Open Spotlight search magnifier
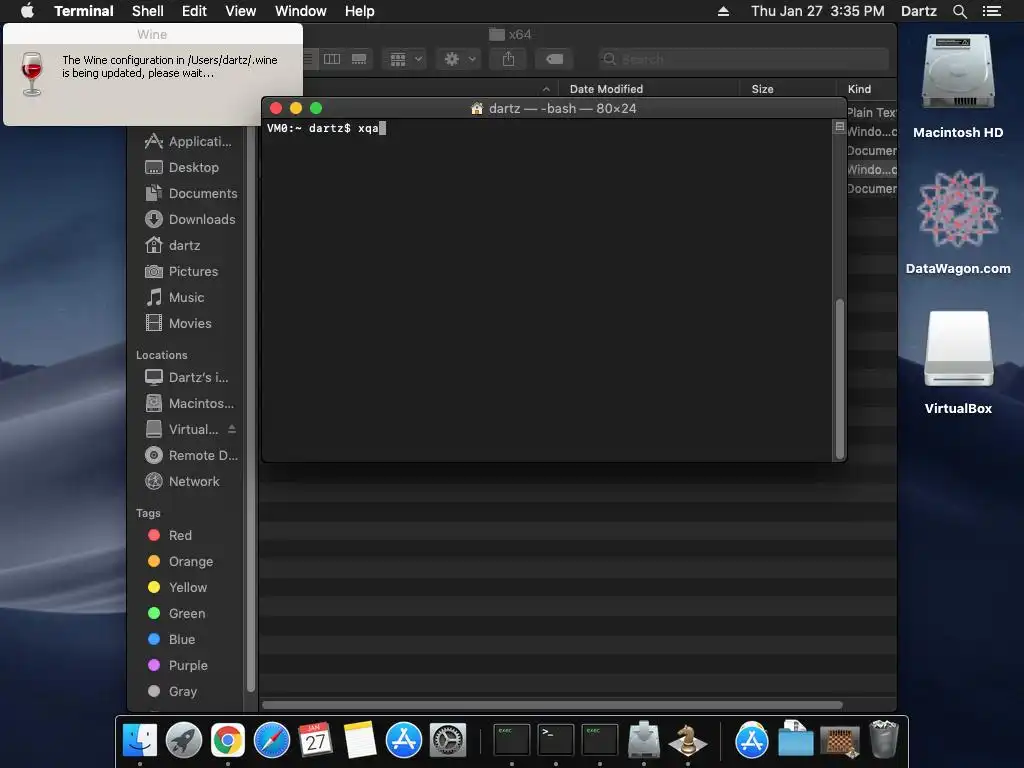 pyautogui.click(x=959, y=11)
